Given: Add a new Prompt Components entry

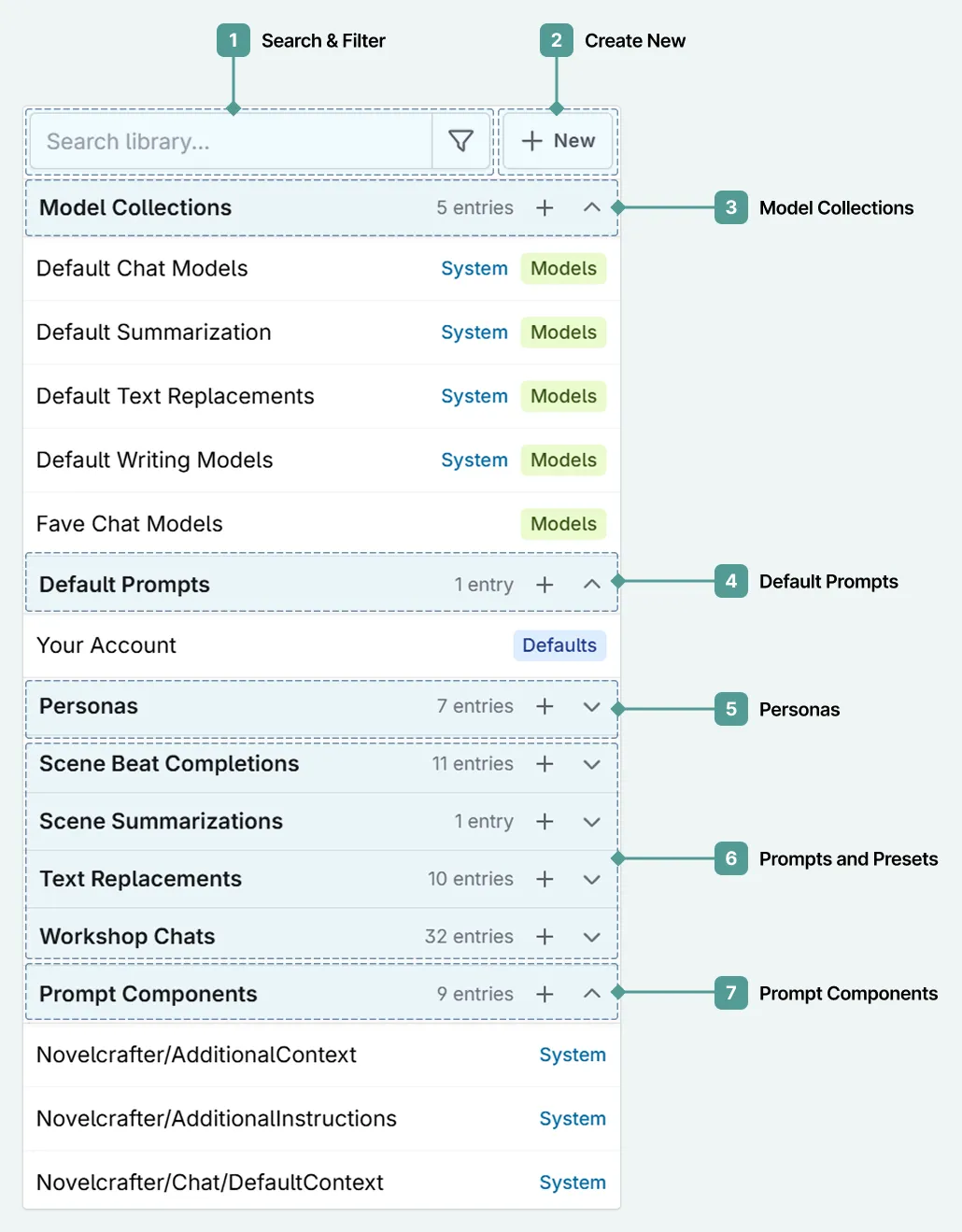Looking at the screenshot, I should (545, 995).
